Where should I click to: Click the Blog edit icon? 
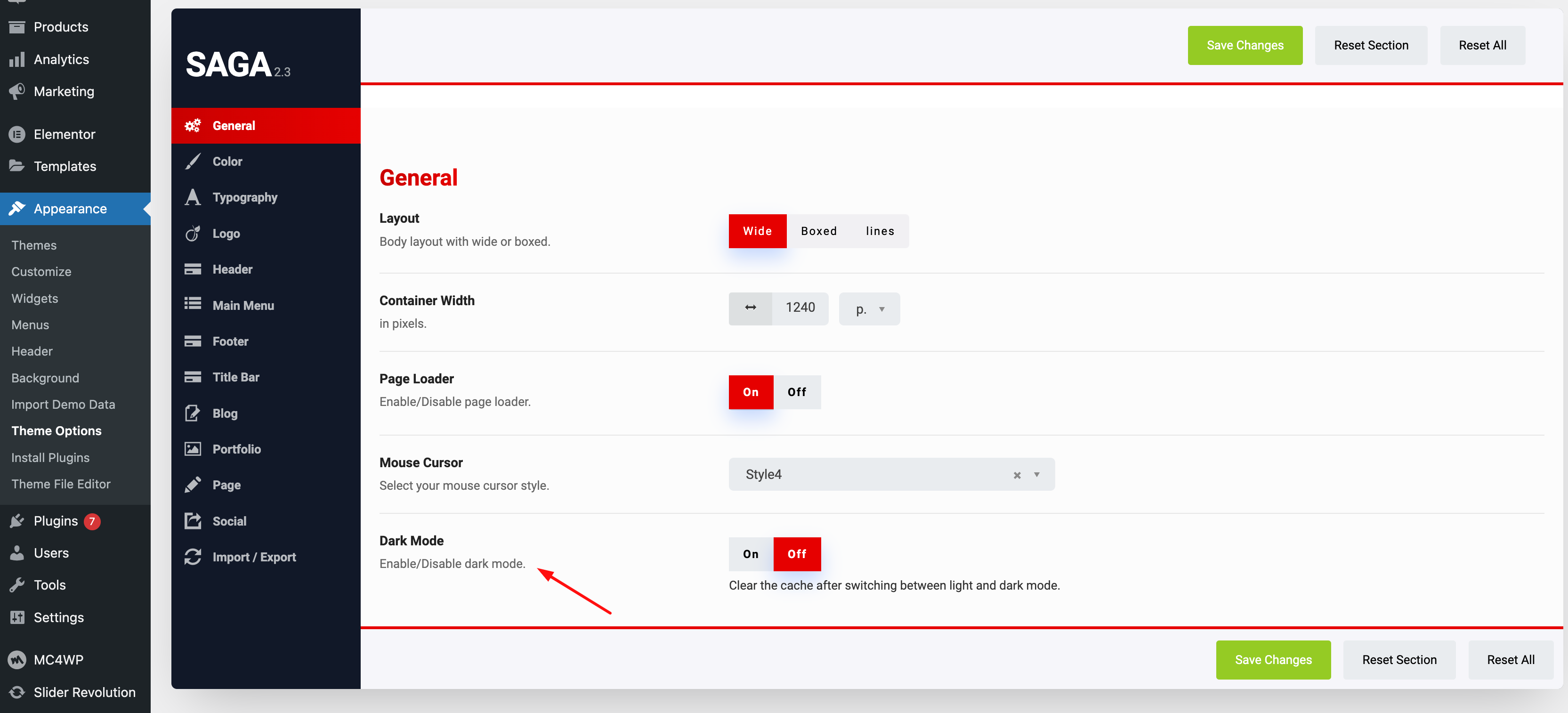click(x=192, y=413)
